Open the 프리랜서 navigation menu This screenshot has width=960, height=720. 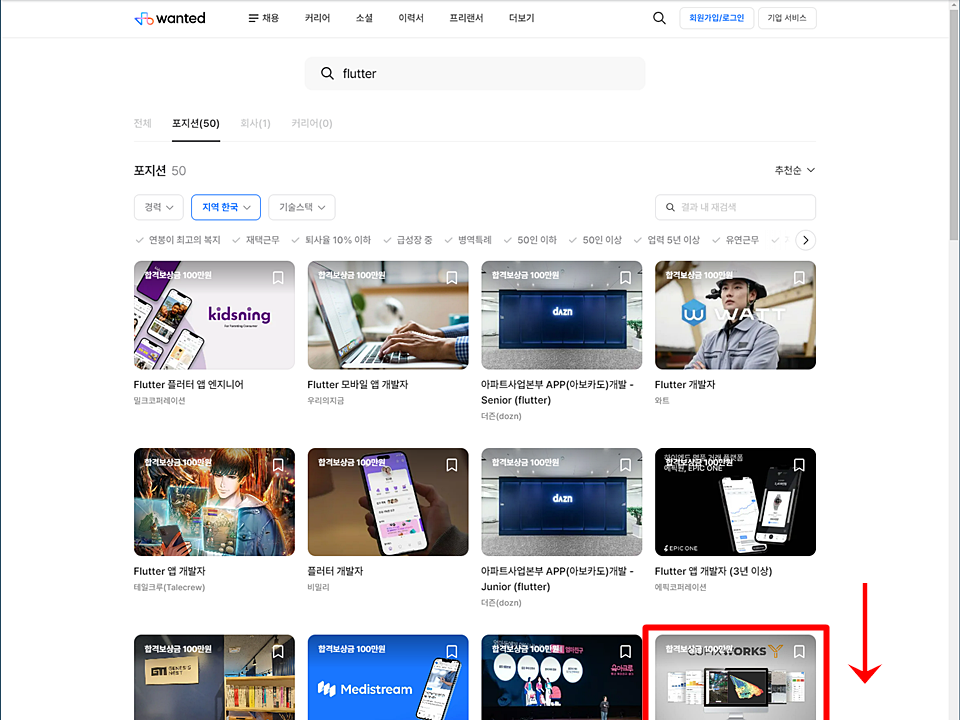467,18
